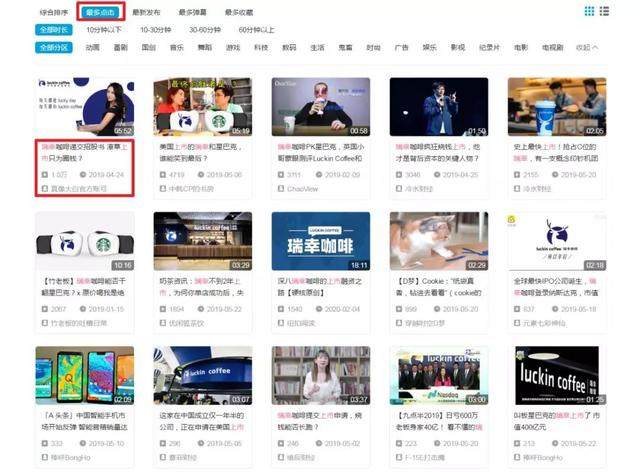The width and height of the screenshot is (640, 472).
Task: Open title 全球最快IPO公司诞生
Action: pos(555,287)
